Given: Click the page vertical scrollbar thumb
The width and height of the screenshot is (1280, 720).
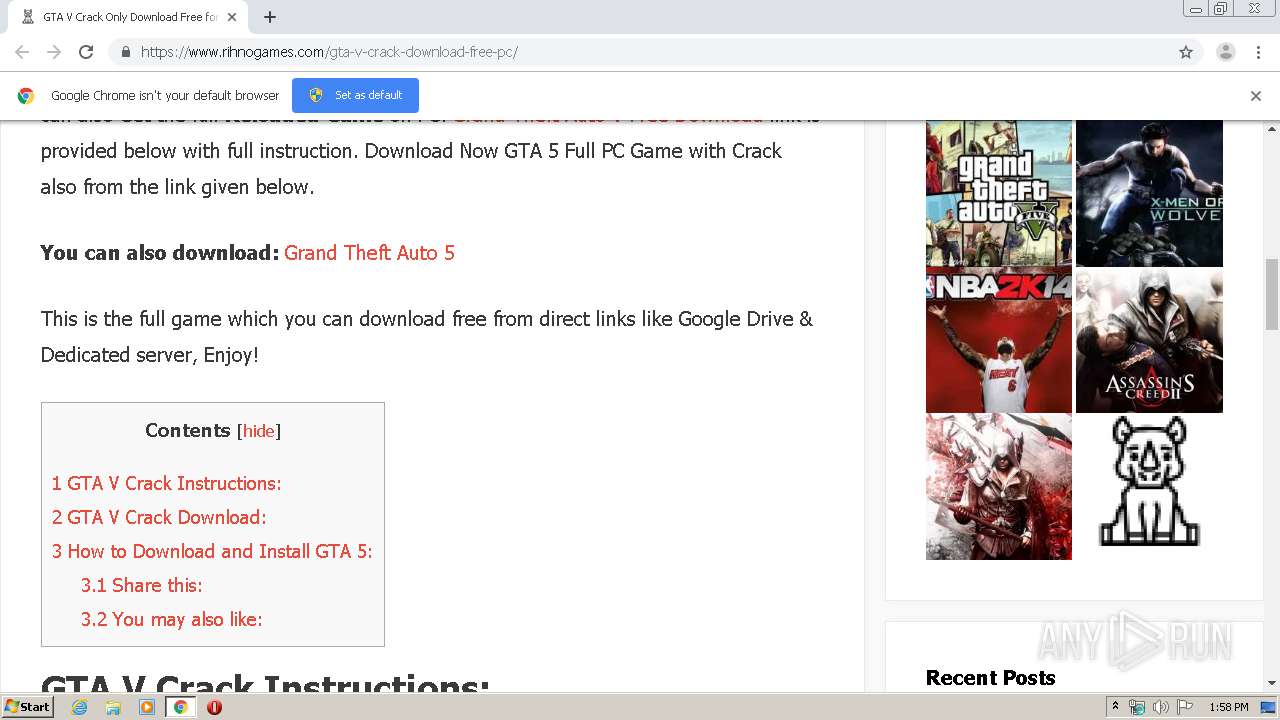Looking at the screenshot, I should click(1272, 293).
